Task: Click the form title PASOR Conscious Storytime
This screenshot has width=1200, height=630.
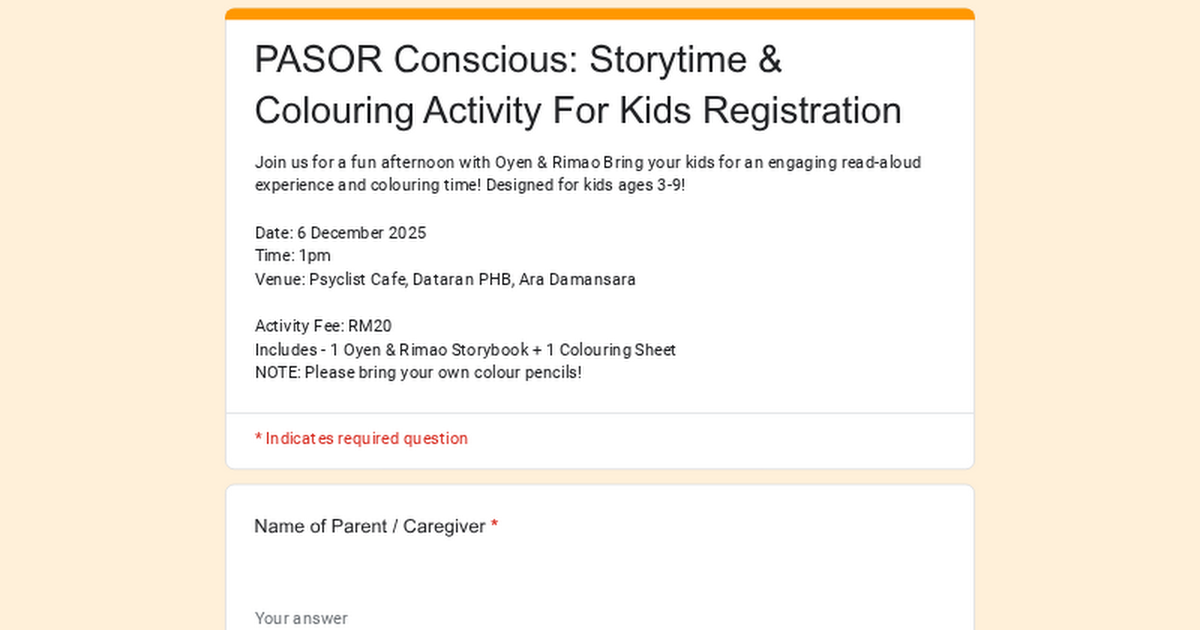Action: [518, 59]
